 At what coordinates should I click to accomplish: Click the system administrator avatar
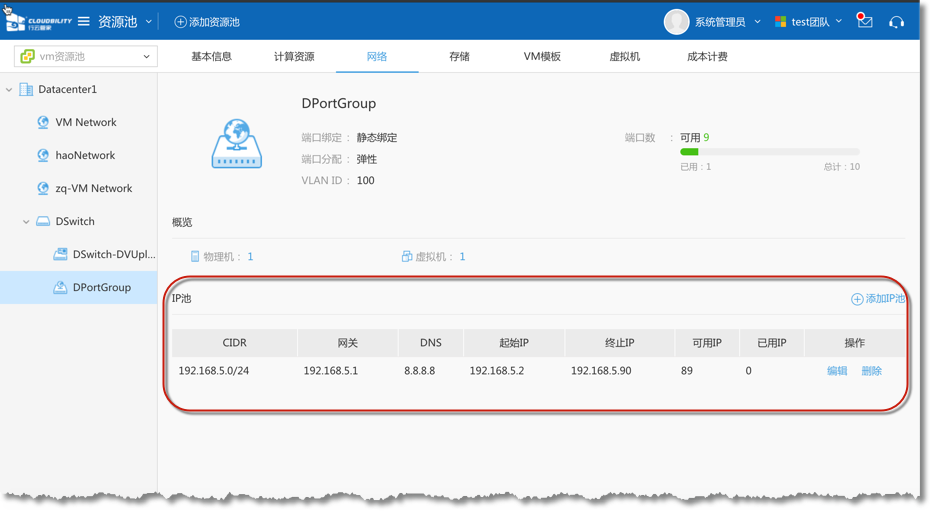click(677, 22)
